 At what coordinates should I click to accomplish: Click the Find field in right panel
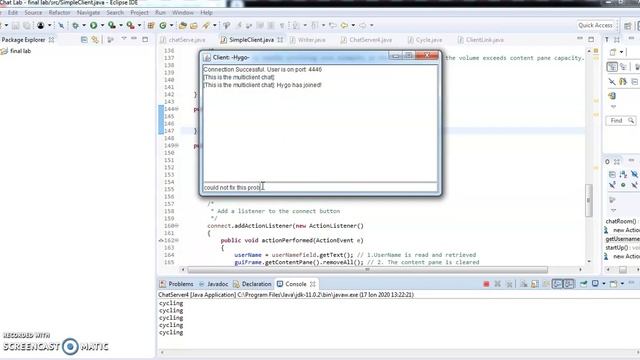pyautogui.click(x=621, y=120)
